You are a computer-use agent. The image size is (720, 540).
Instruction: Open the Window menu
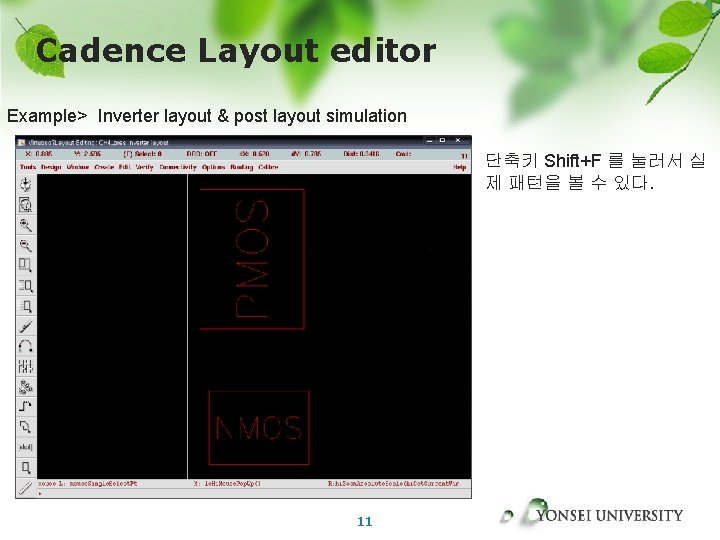78,167
